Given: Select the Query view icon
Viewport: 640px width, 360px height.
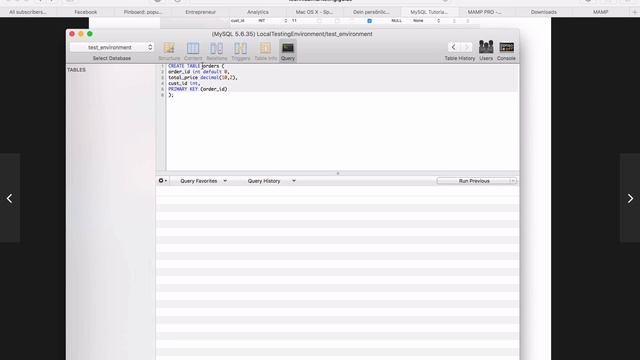Looking at the screenshot, I should tap(288, 51).
